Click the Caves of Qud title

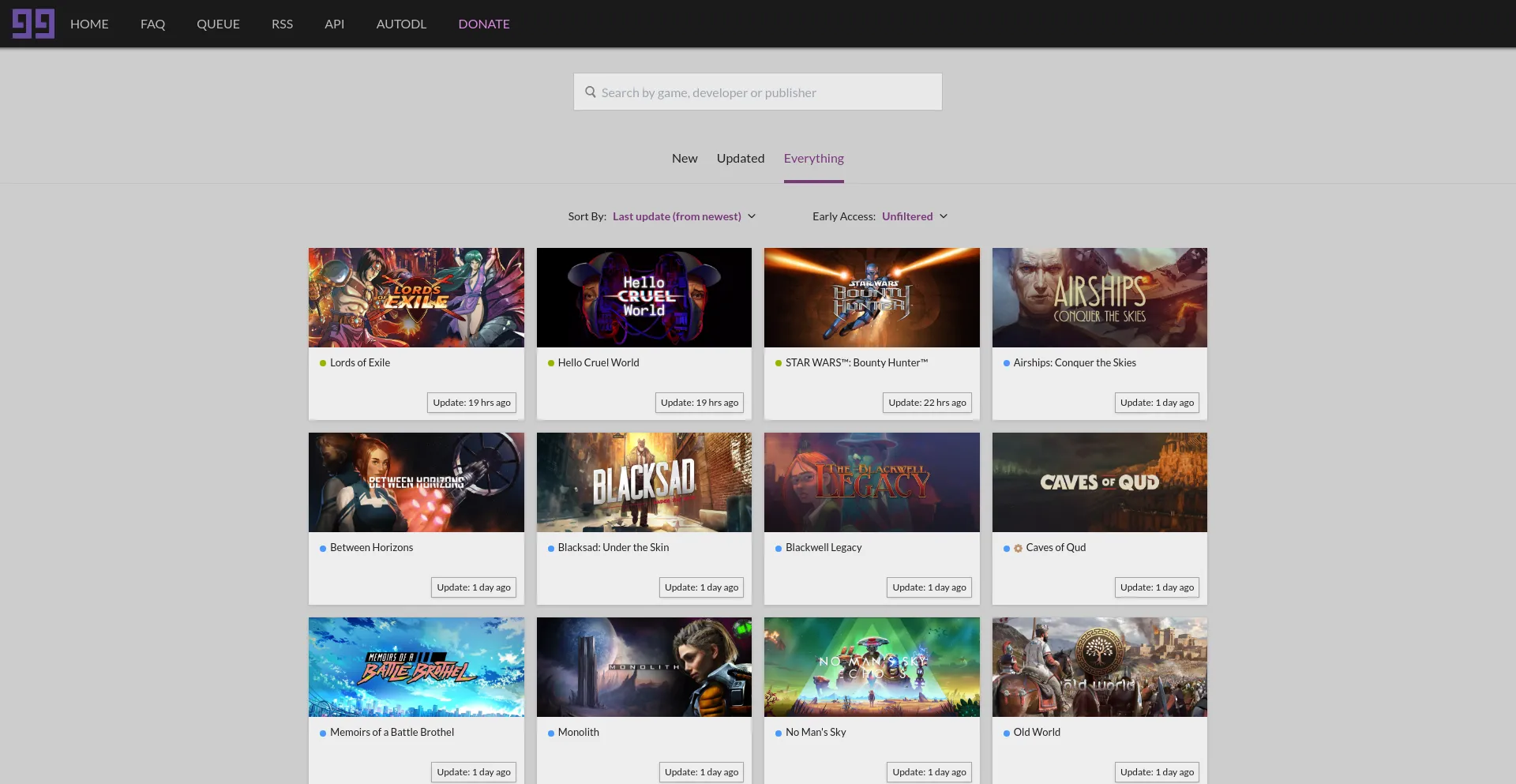(x=1056, y=548)
